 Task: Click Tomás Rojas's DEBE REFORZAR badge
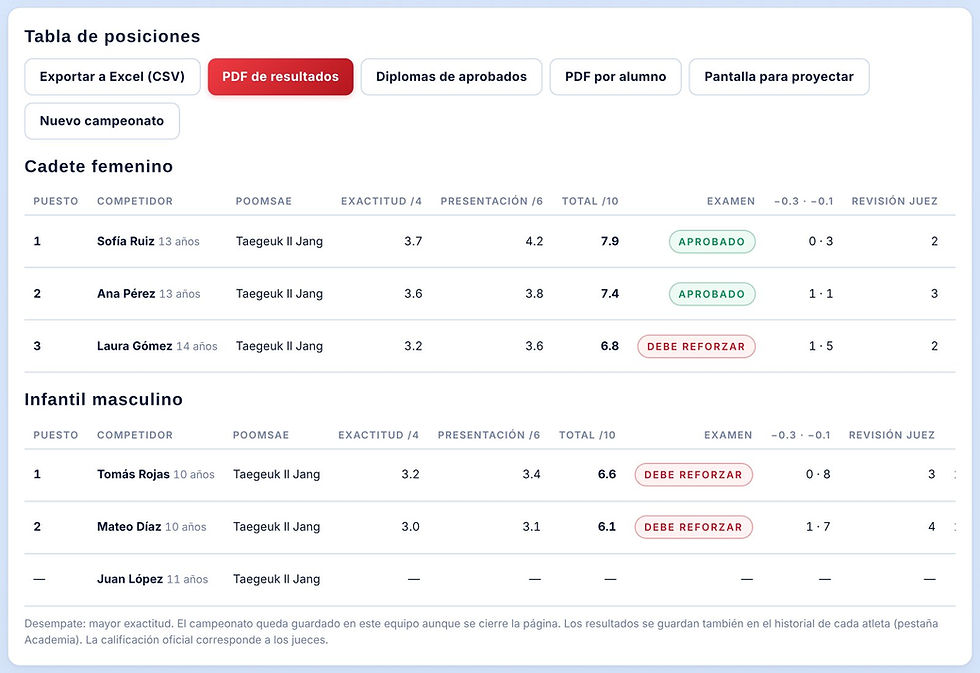click(694, 475)
